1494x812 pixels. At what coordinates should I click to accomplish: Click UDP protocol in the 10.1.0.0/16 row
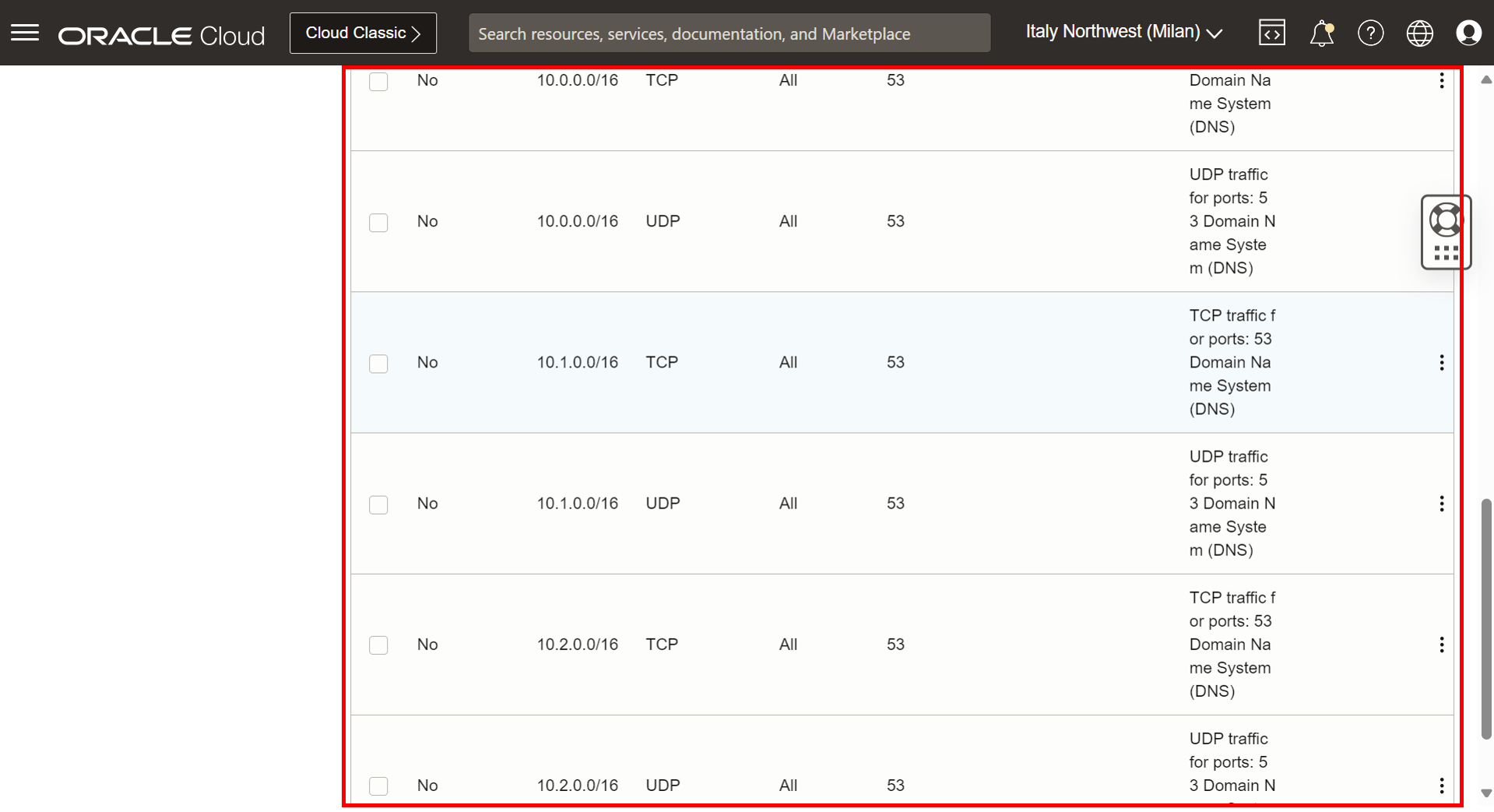pyautogui.click(x=663, y=503)
